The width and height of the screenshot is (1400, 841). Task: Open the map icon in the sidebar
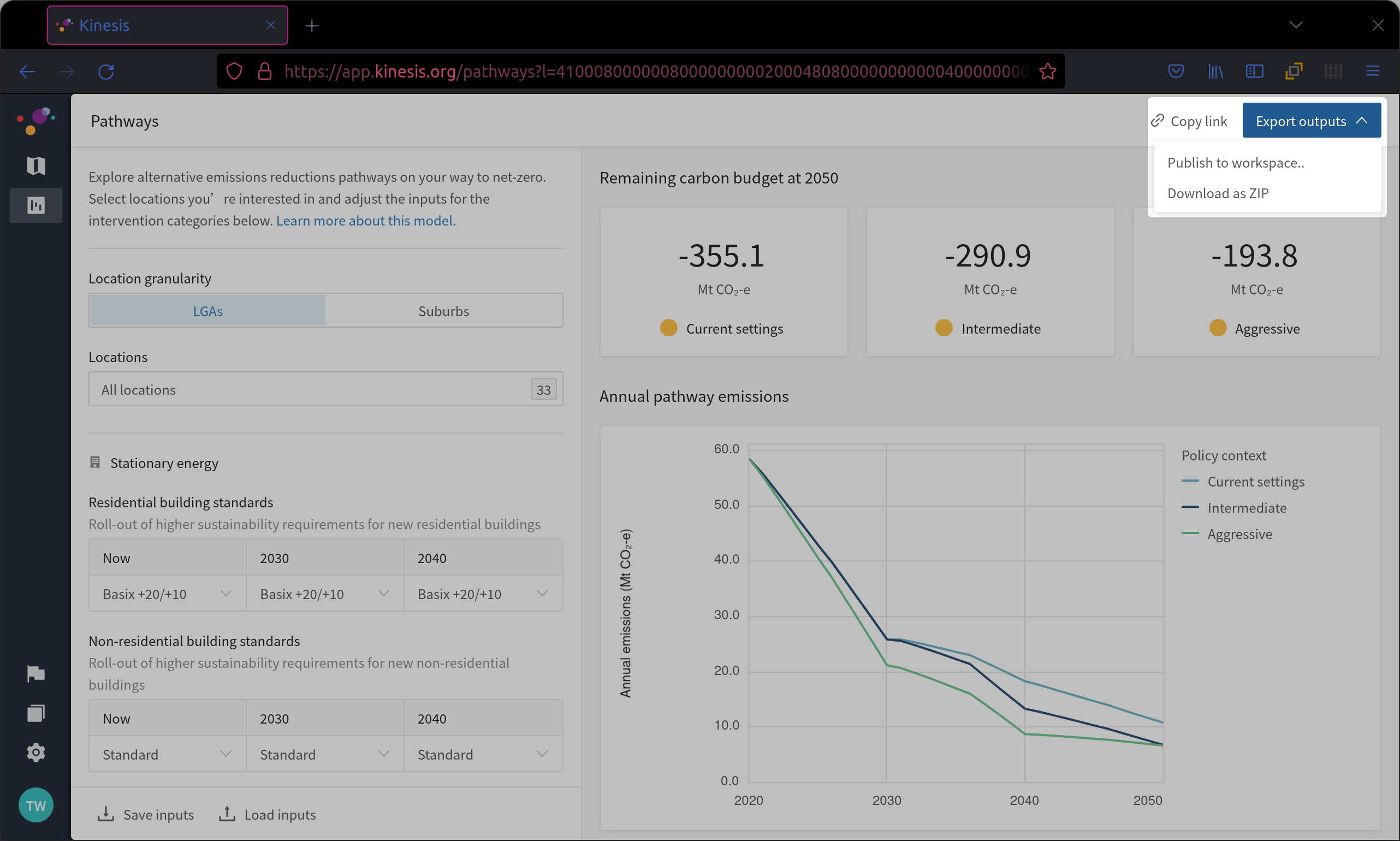coord(35,165)
